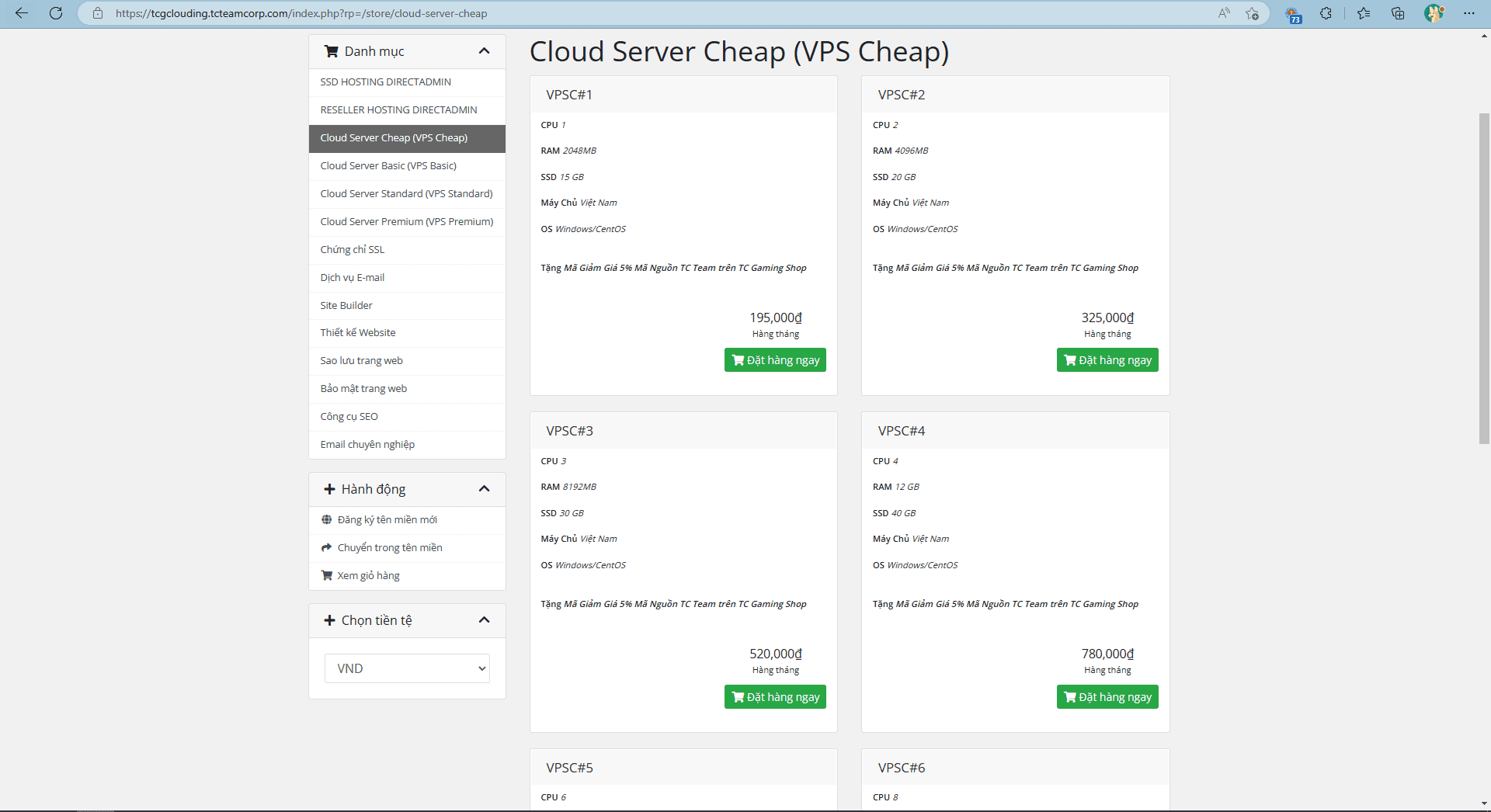This screenshot has height=812, width=1491.
Task: Open the Favorites list icon
Action: point(1364,13)
